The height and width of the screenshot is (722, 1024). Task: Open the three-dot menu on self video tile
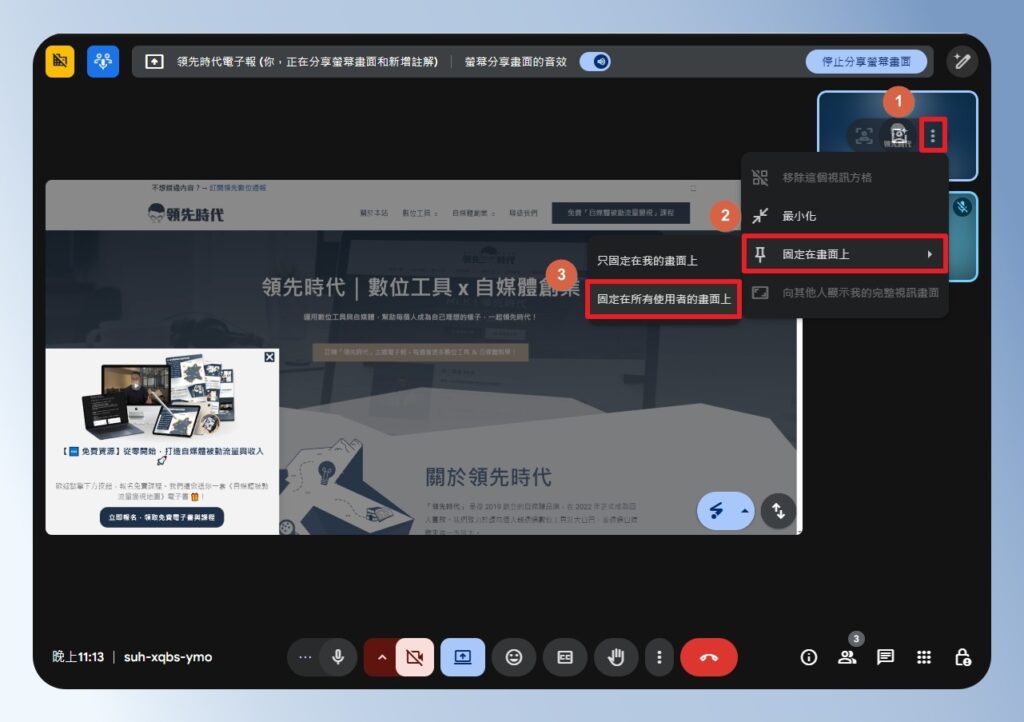tap(933, 136)
